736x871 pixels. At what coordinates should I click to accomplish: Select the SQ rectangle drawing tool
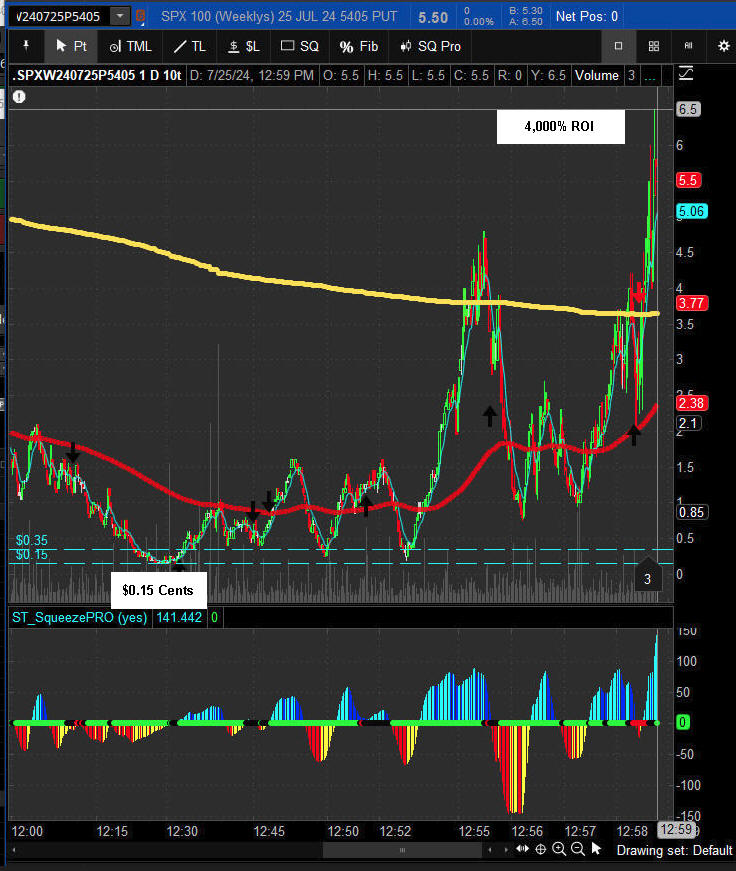click(x=300, y=46)
